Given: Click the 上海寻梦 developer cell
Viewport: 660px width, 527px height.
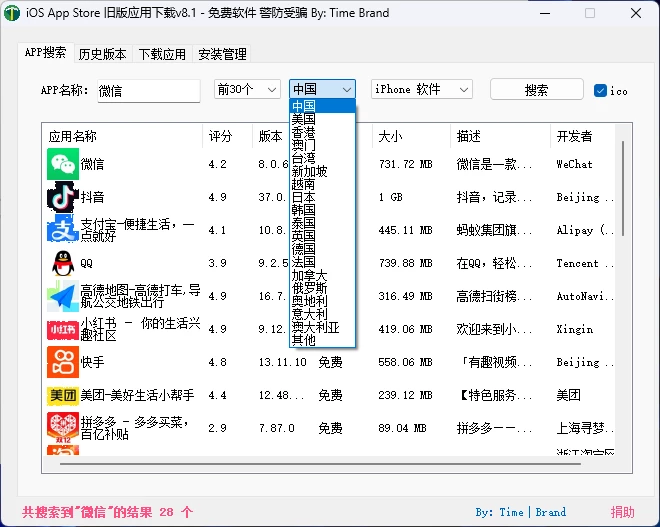Looking at the screenshot, I should click(x=585, y=428).
